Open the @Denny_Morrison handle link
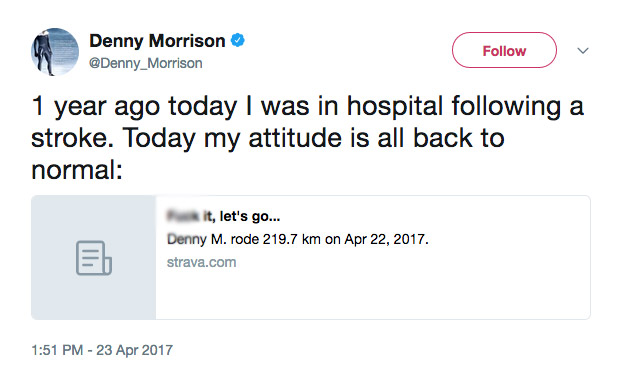This screenshot has width=626, height=369. [146, 63]
